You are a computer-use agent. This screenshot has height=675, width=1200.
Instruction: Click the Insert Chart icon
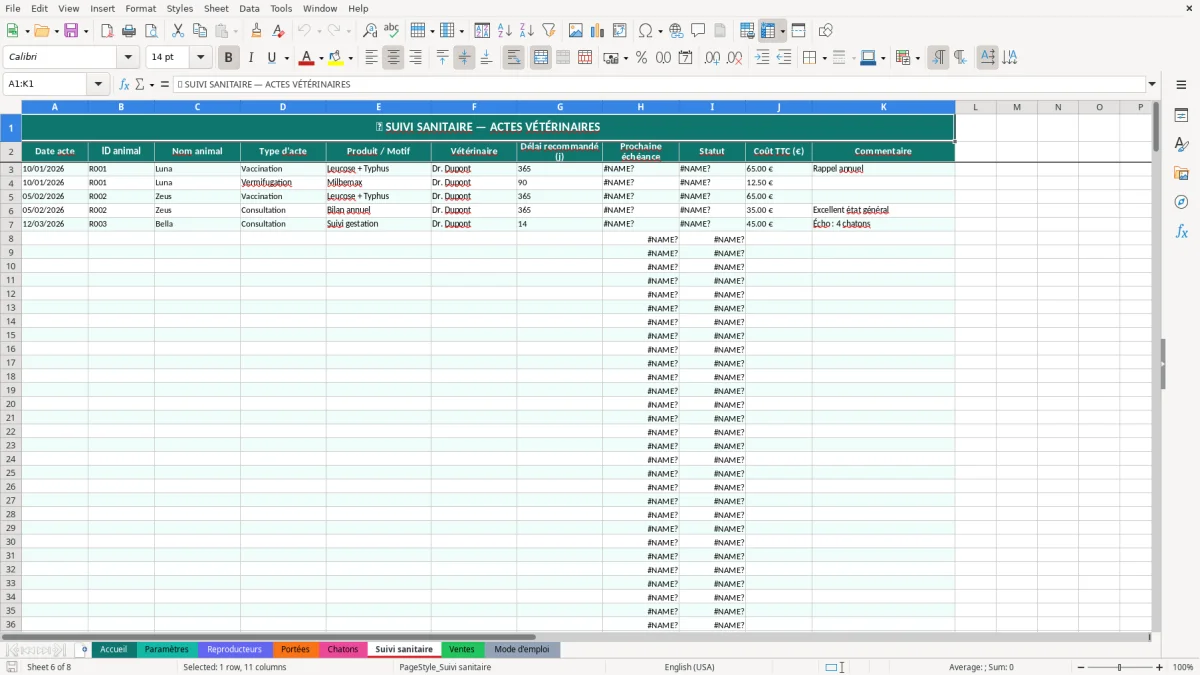coord(598,31)
